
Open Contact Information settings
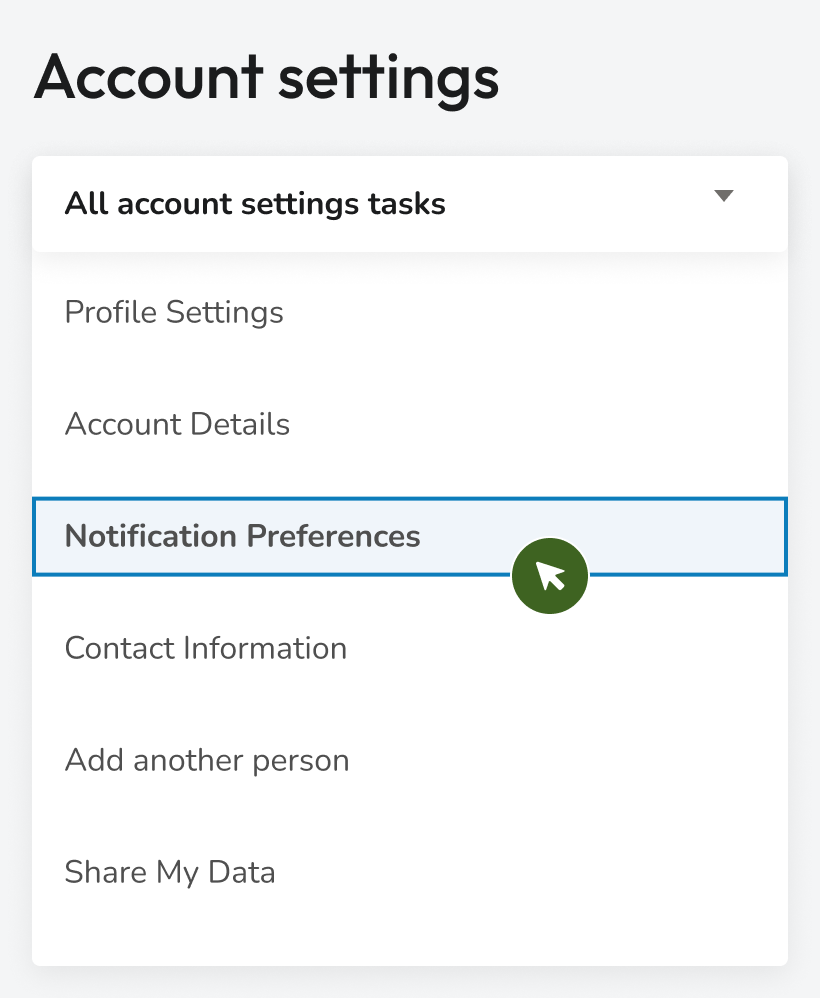[205, 648]
